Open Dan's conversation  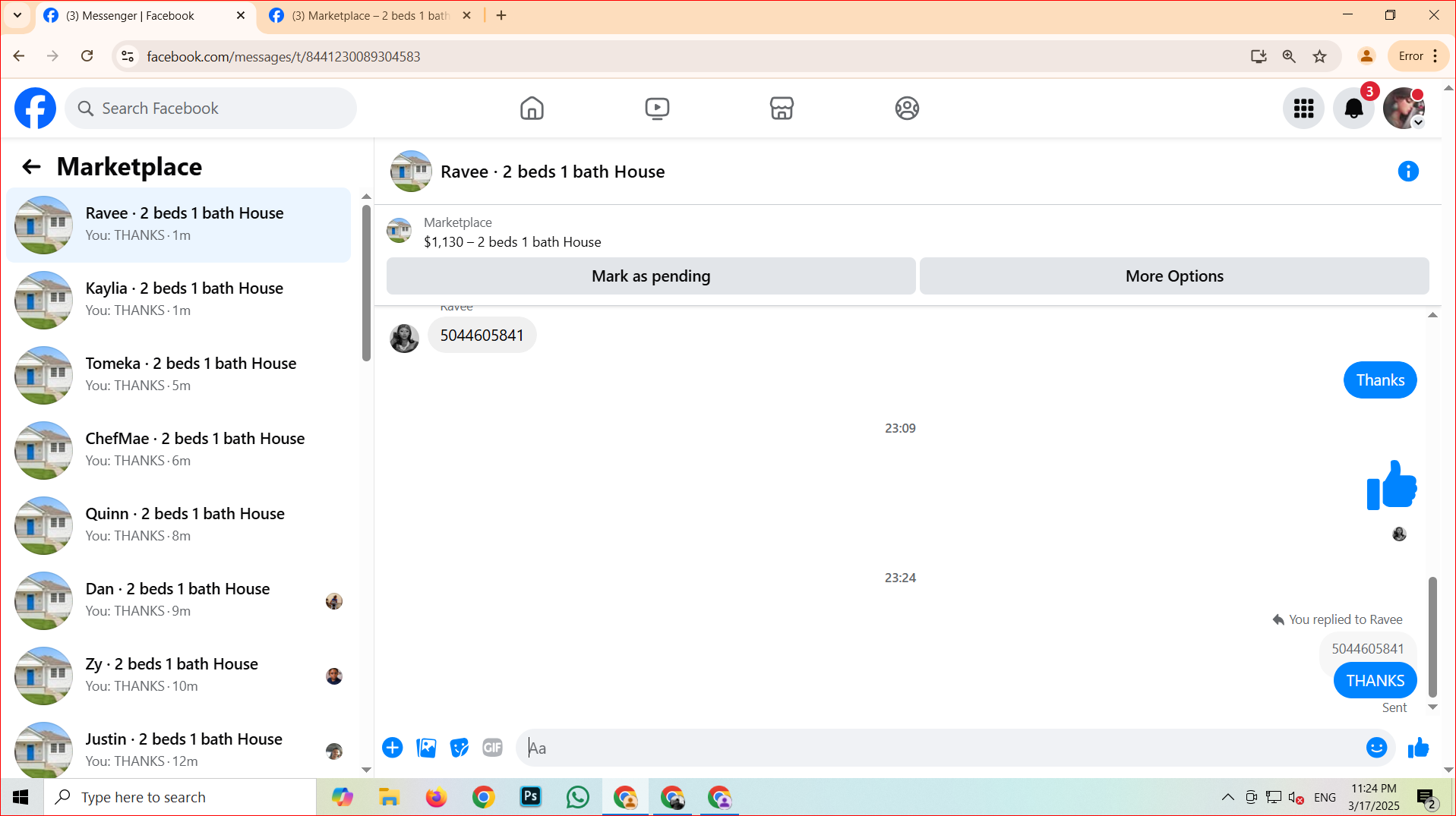point(178,600)
